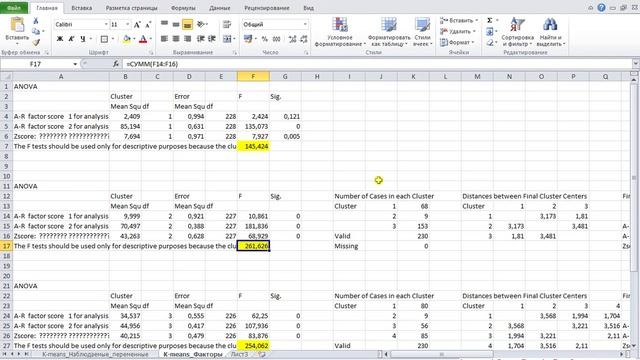Apply the red font color A
The image size is (640, 360).
click(143, 39)
